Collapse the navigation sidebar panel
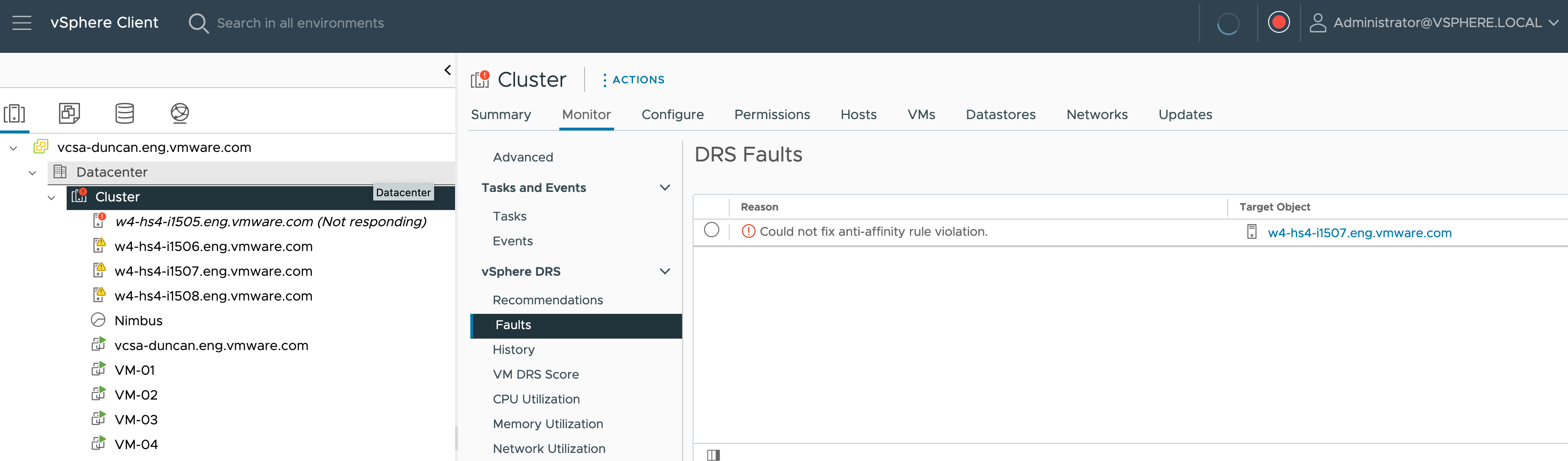Viewport: 1568px width, 461px height. point(447,70)
